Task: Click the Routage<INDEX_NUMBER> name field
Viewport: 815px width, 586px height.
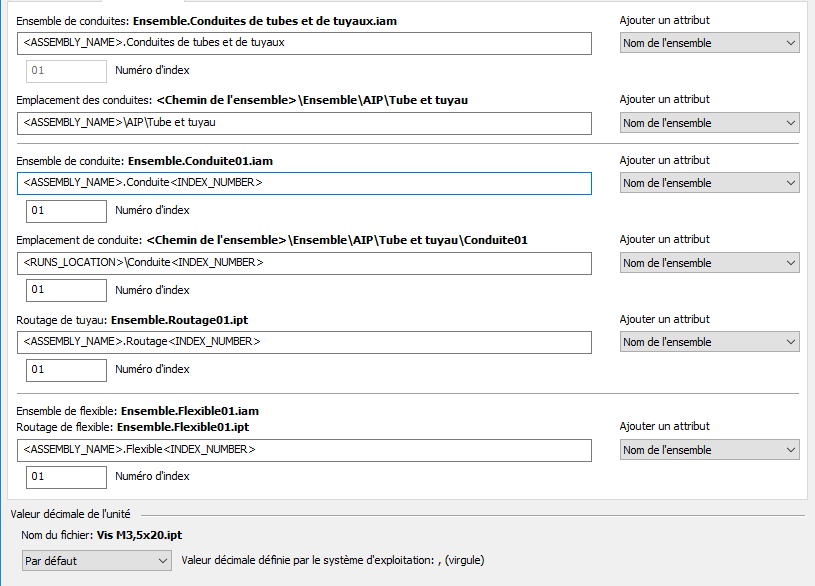Action: [x=304, y=342]
